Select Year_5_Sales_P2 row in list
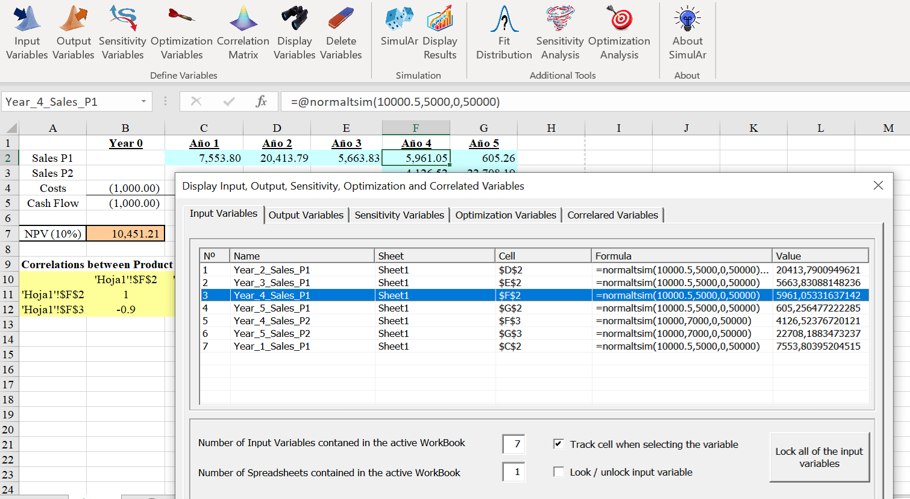 click(x=535, y=334)
